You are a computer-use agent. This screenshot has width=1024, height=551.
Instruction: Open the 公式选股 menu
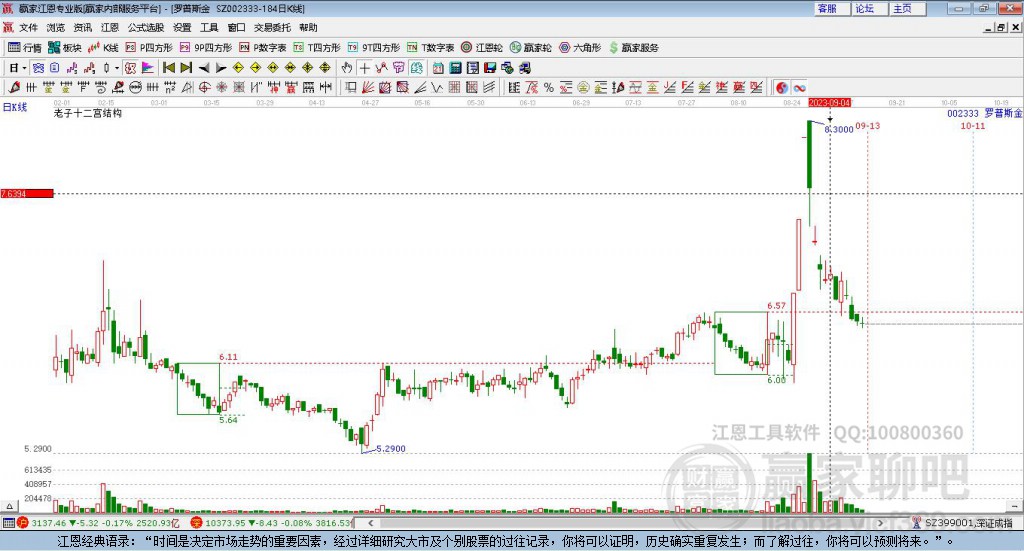coord(146,27)
